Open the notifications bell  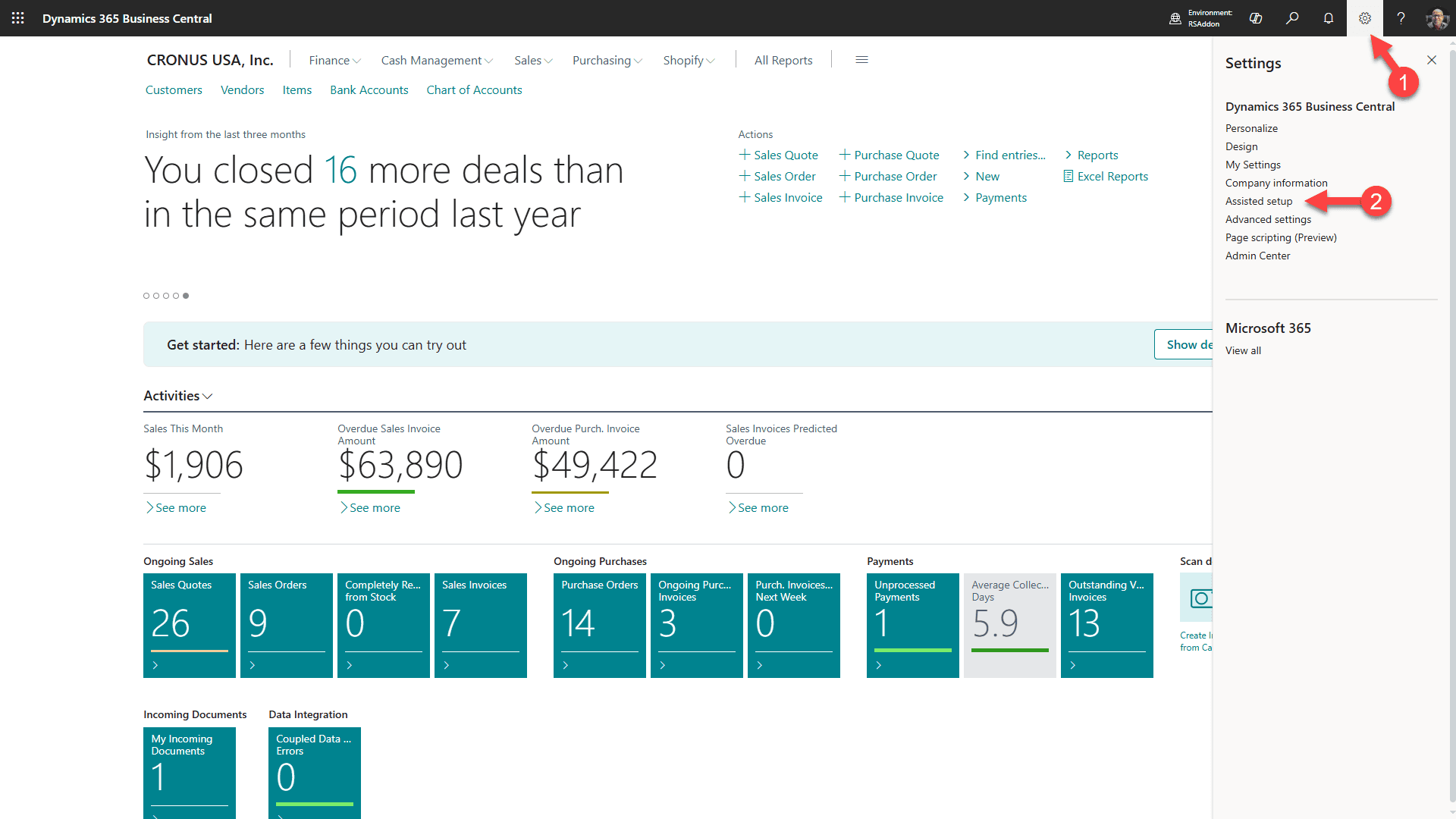point(1329,18)
